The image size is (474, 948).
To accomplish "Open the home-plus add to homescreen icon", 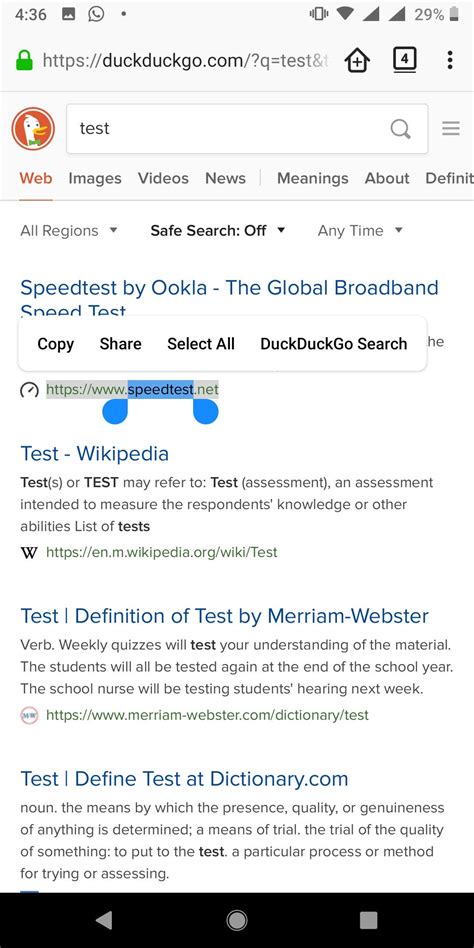I will (x=357, y=60).
